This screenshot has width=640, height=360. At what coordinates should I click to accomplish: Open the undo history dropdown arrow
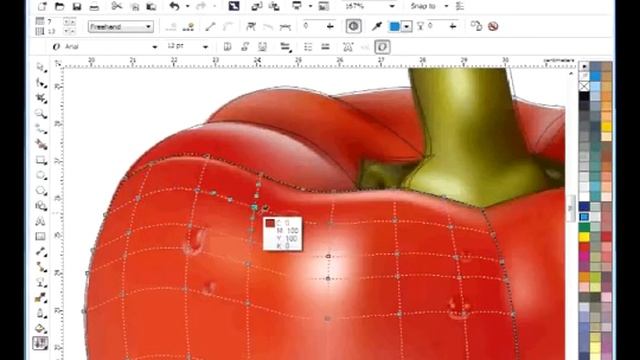click(x=187, y=6)
